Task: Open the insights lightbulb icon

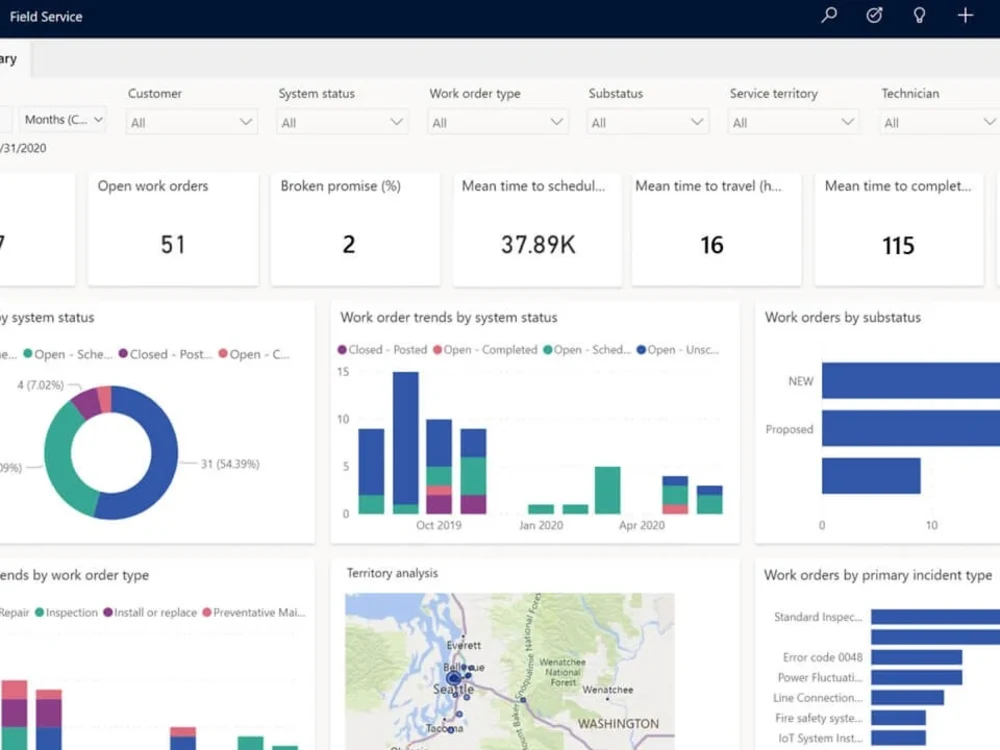Action: click(918, 15)
